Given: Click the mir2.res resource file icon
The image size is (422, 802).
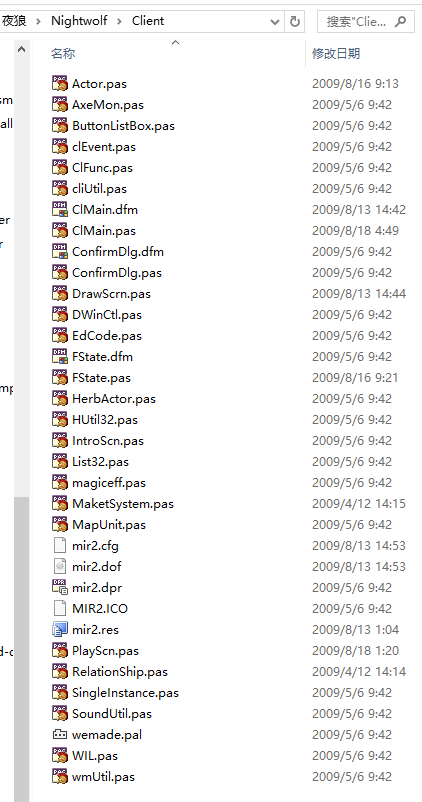Looking at the screenshot, I should coord(60,629).
